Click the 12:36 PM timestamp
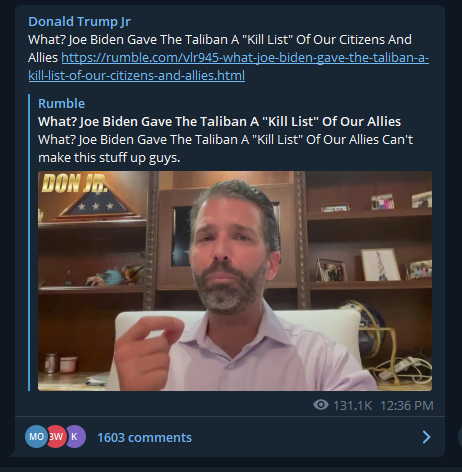This screenshot has width=462, height=472. (407, 406)
